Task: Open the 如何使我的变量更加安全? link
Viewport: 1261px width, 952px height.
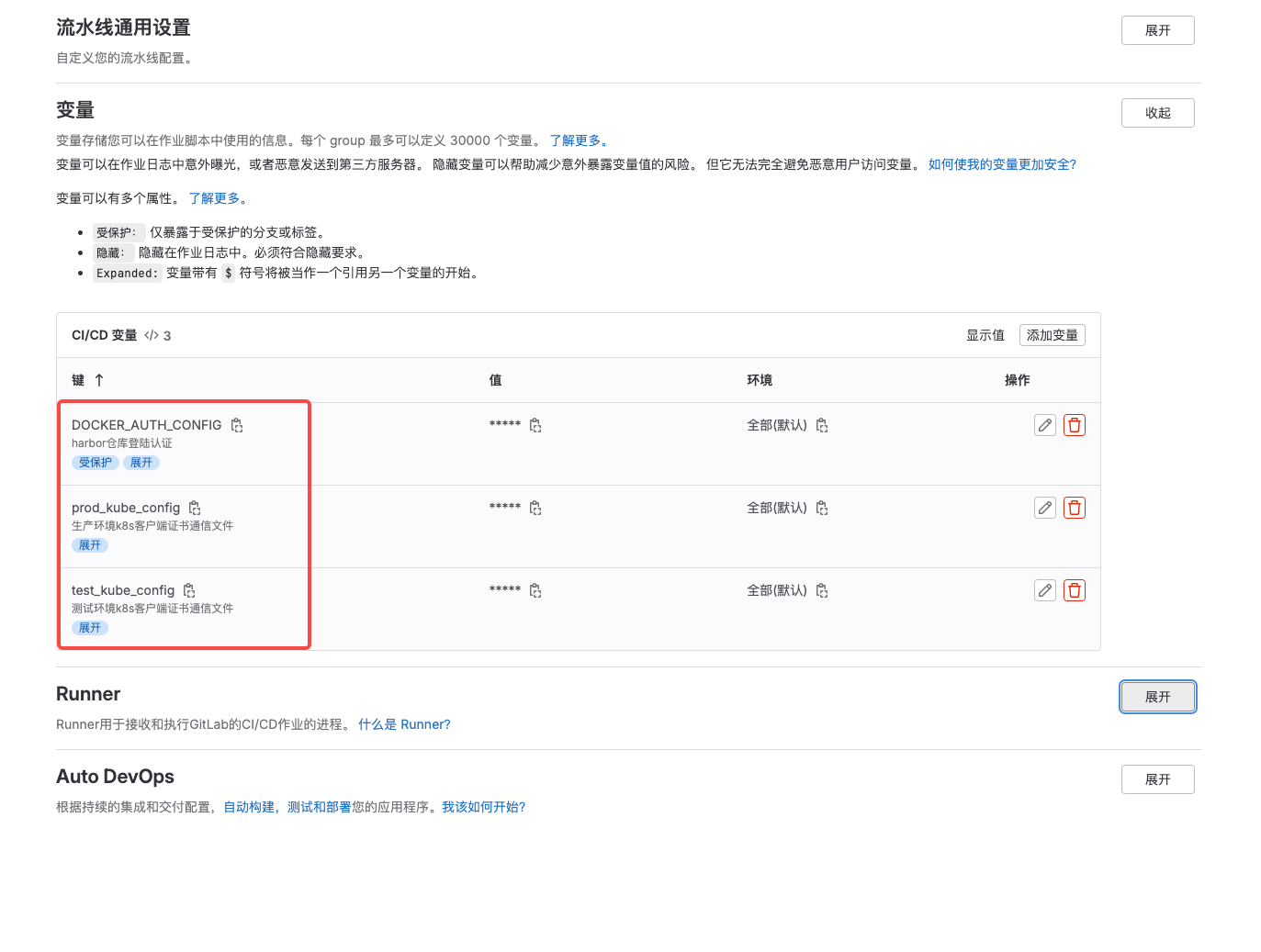Action: pos(1001,164)
